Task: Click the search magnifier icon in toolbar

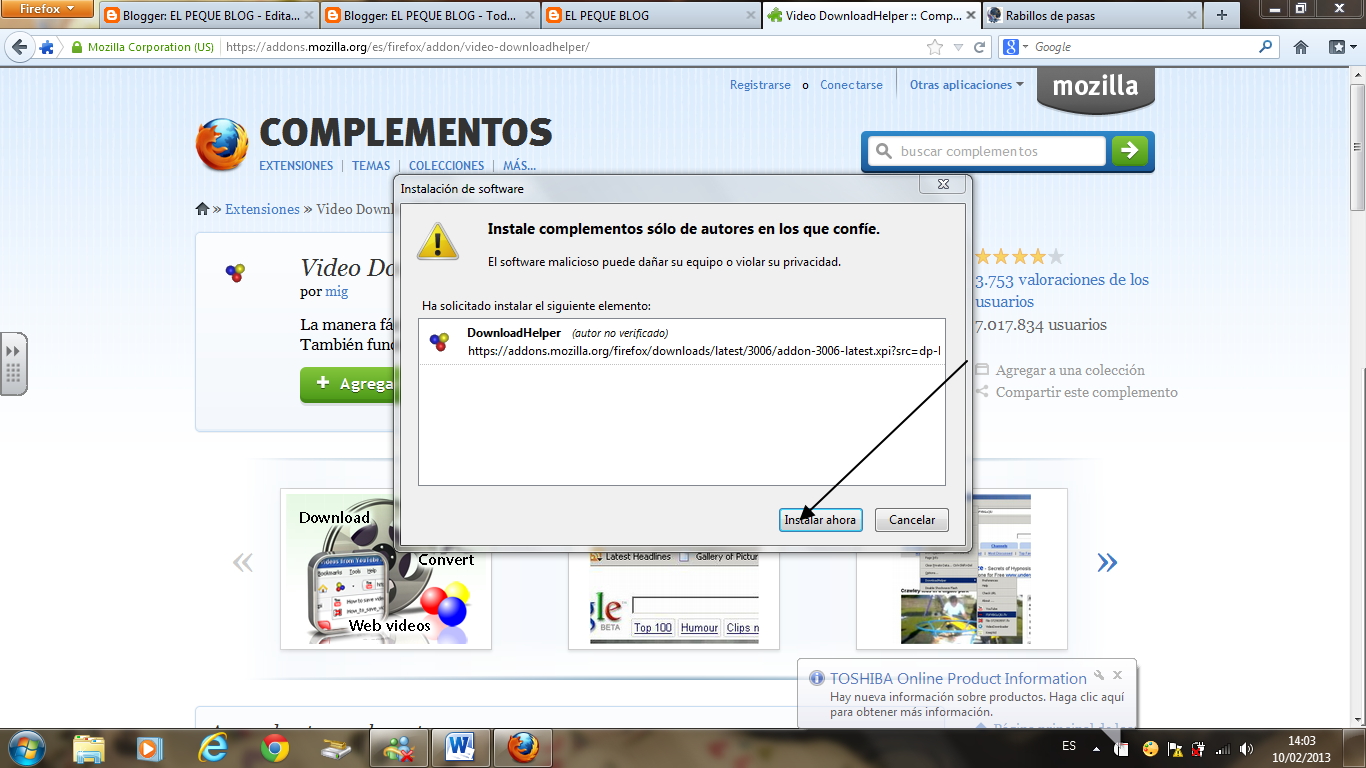Action: pyautogui.click(x=1266, y=47)
